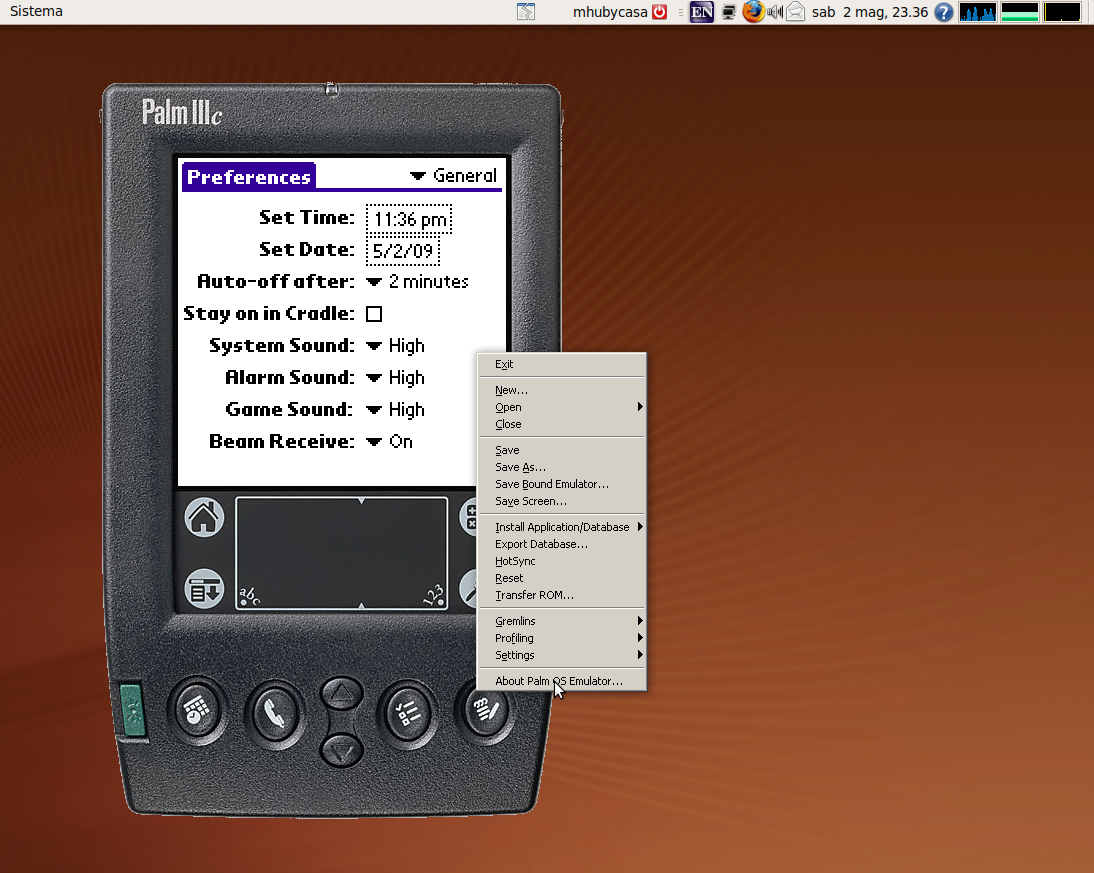Open the General category dropdown
The height and width of the screenshot is (873, 1094).
(454, 176)
